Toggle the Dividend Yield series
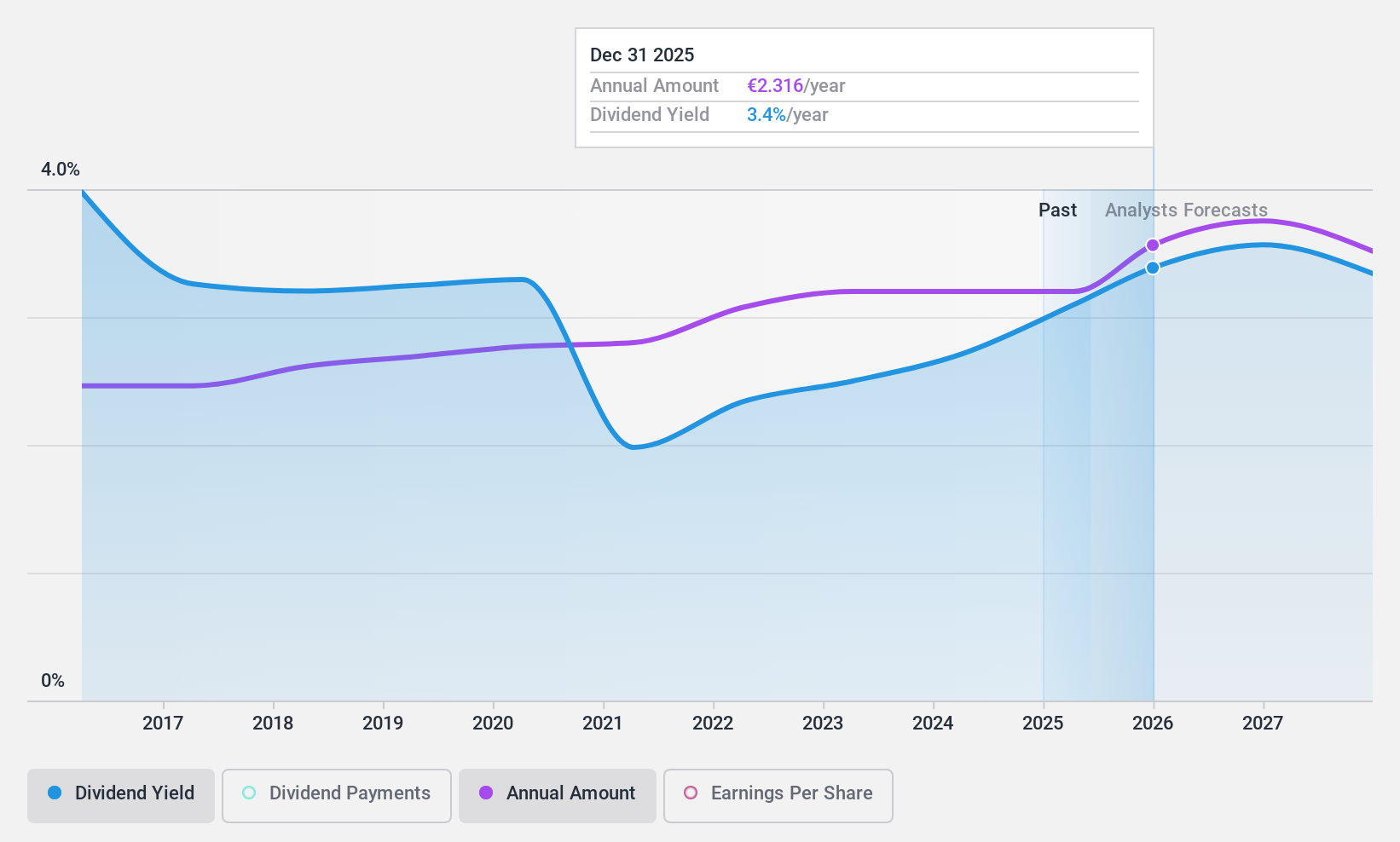This screenshot has width=1400, height=842. click(121, 796)
